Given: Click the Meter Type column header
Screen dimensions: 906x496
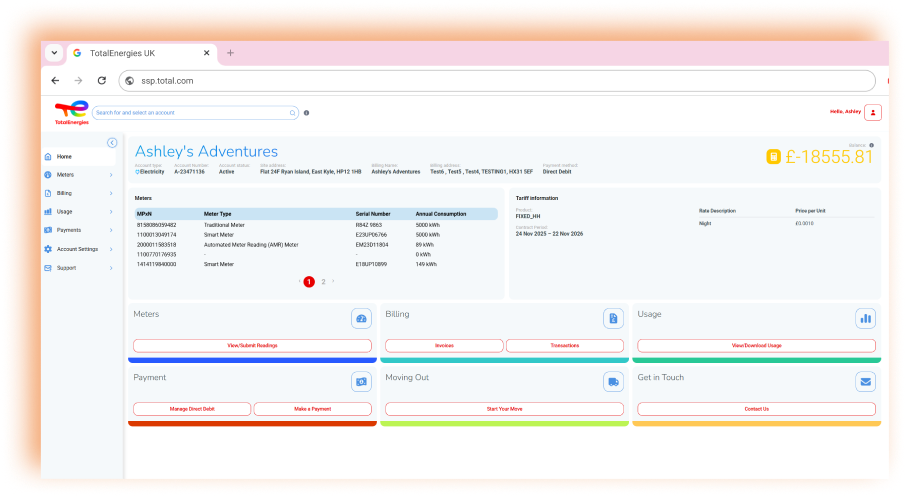Looking at the screenshot, I should pos(217,214).
